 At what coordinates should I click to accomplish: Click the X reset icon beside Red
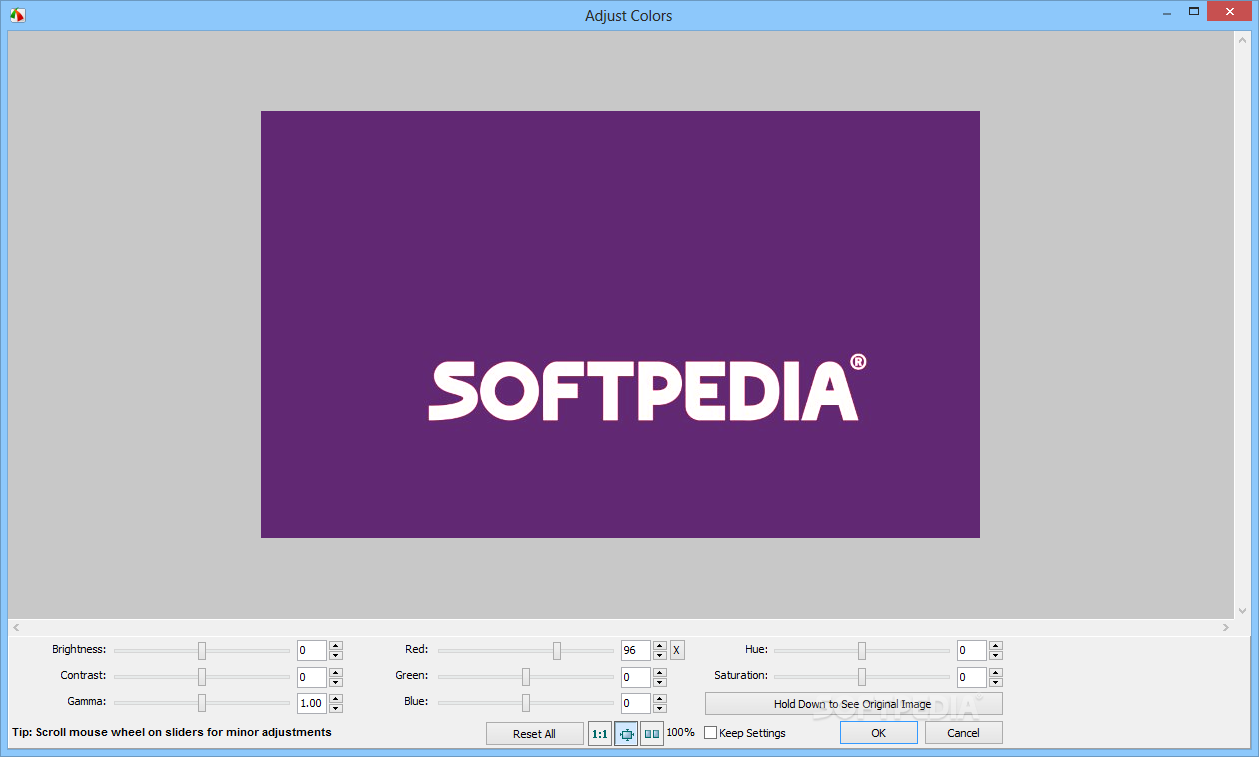(x=677, y=650)
